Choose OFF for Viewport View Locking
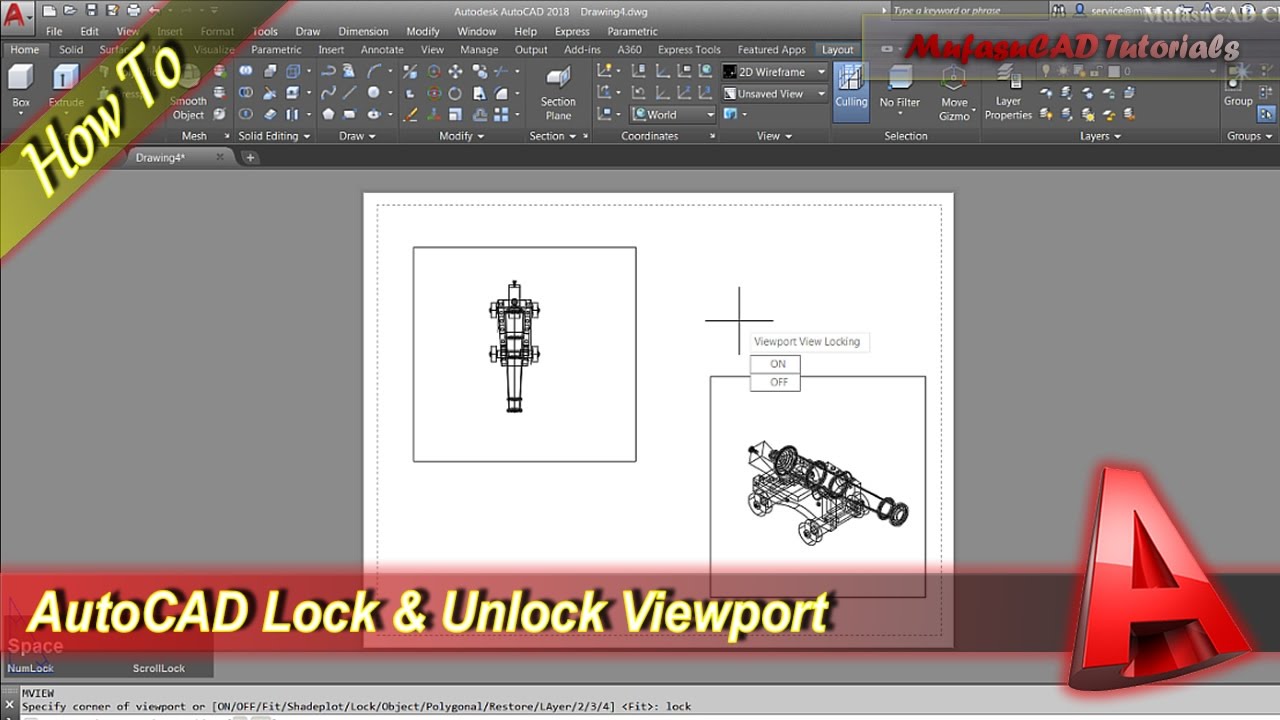The height and width of the screenshot is (720, 1280). [776, 382]
